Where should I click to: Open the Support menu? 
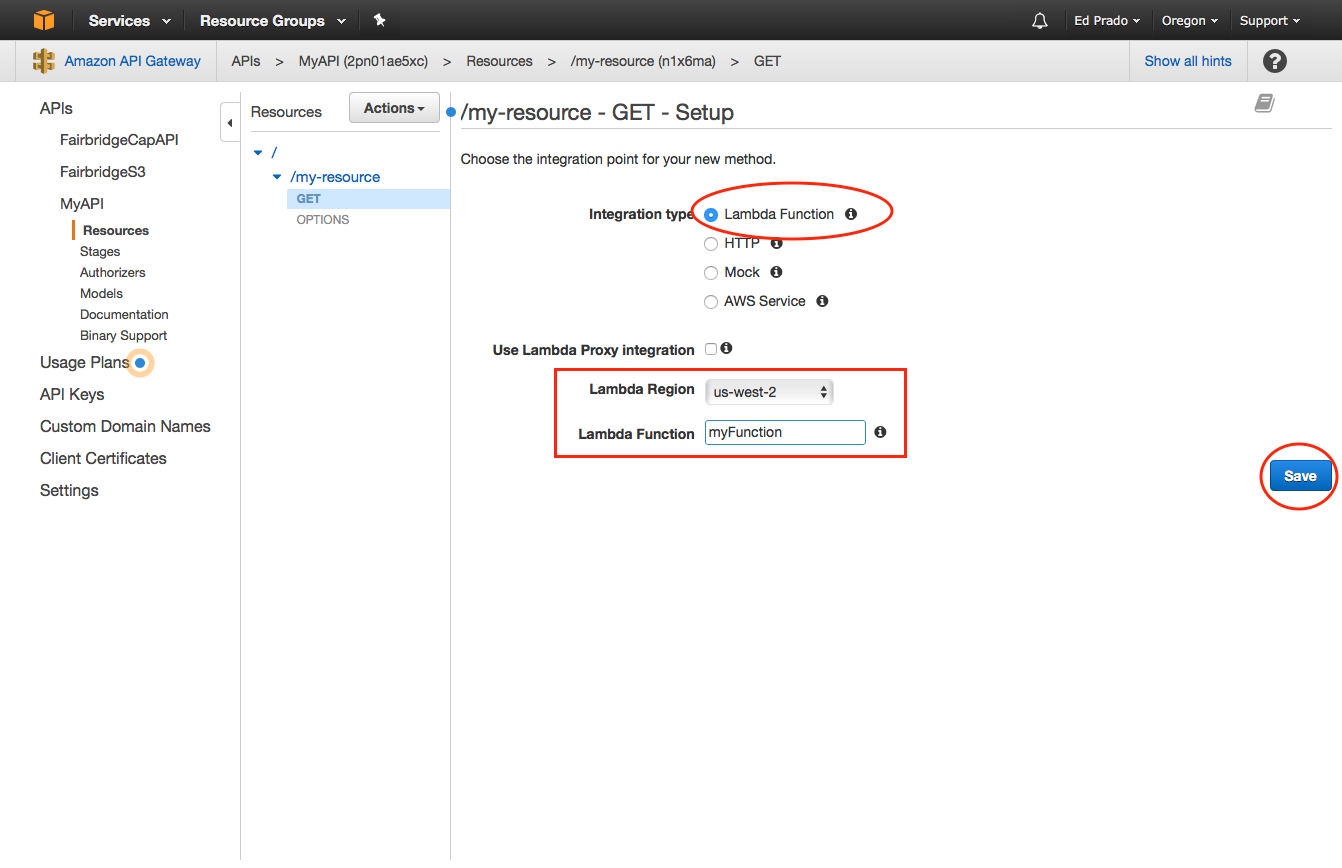[1269, 20]
